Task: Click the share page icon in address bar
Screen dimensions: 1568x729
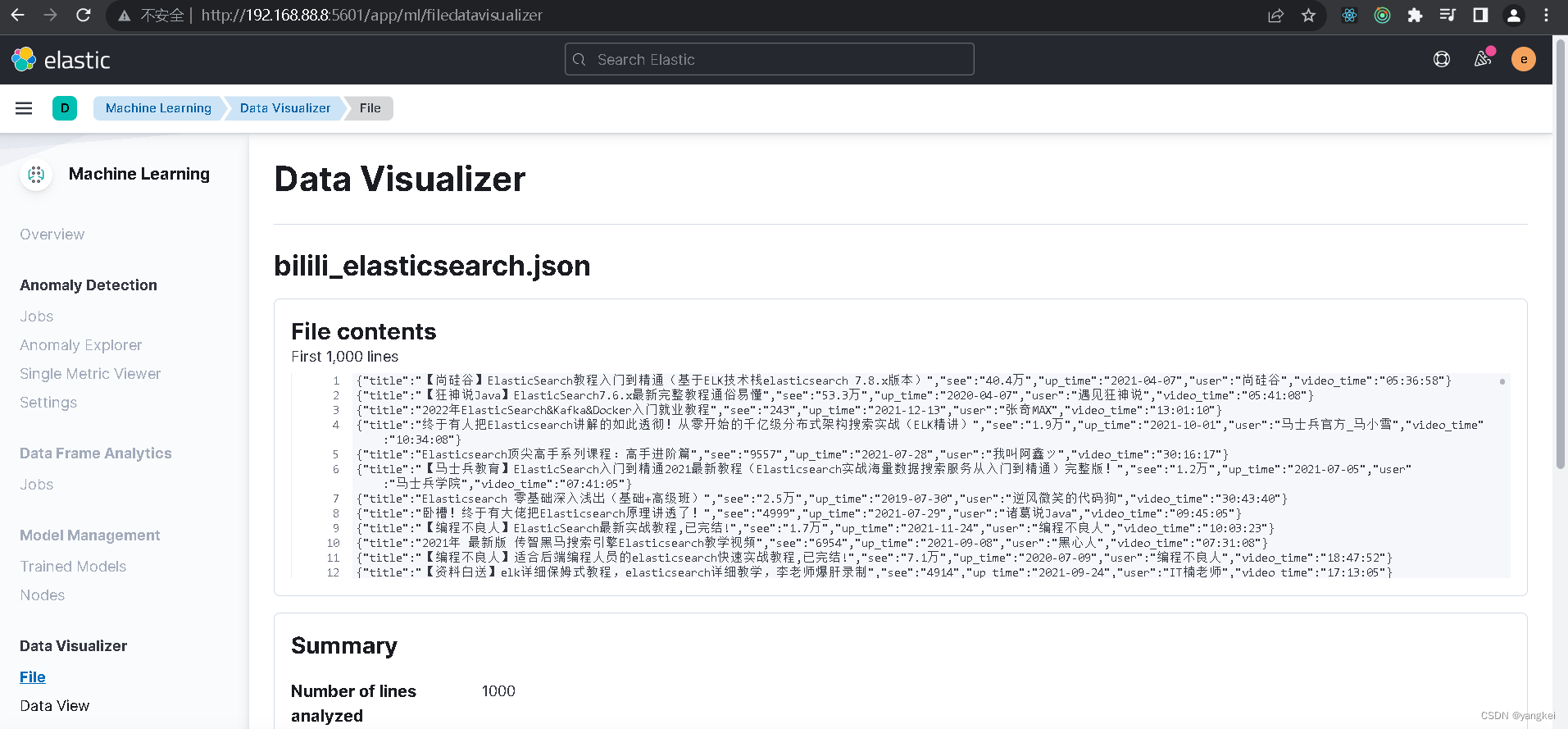Action: (1275, 16)
